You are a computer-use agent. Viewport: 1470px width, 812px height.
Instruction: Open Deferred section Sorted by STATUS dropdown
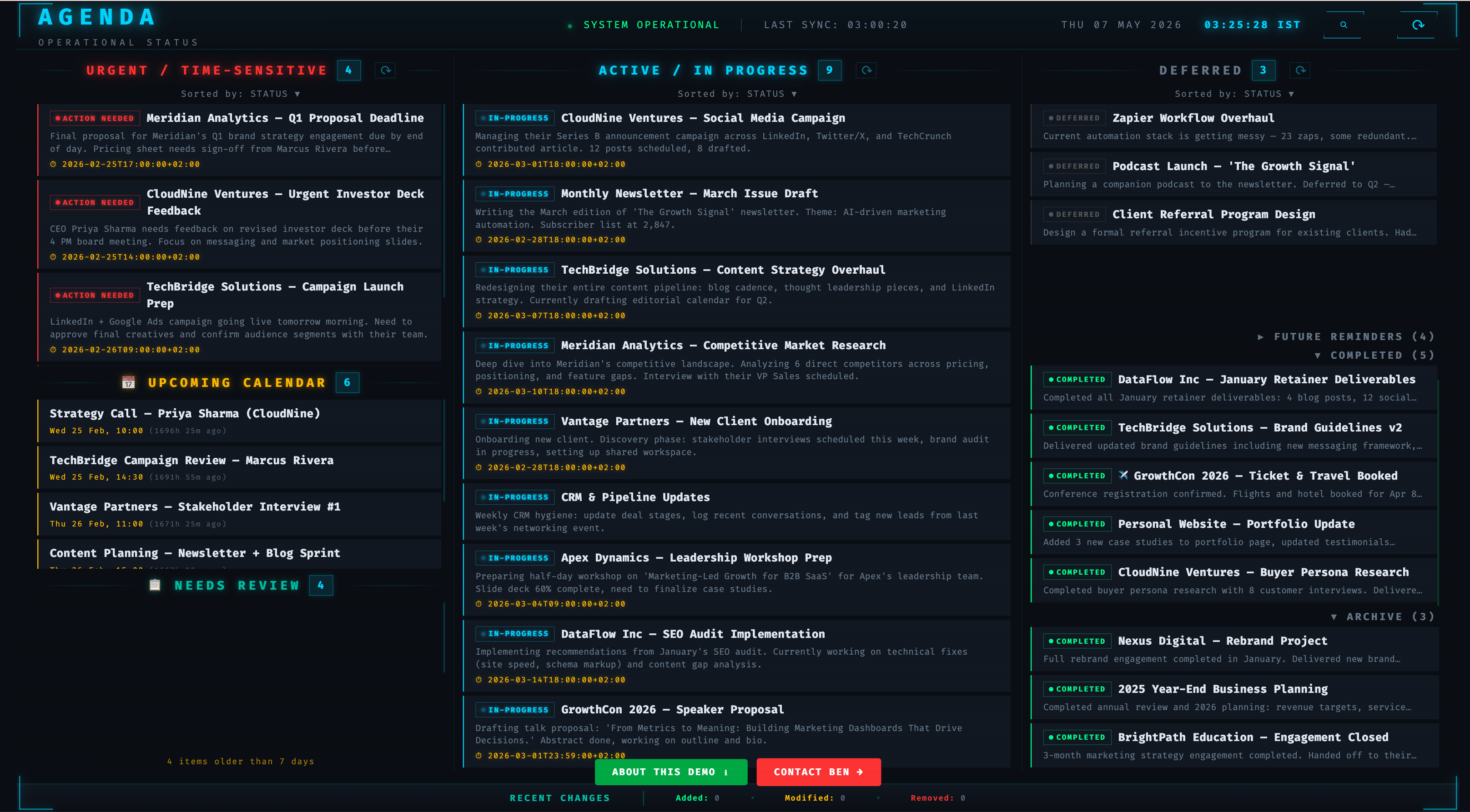[1234, 94]
